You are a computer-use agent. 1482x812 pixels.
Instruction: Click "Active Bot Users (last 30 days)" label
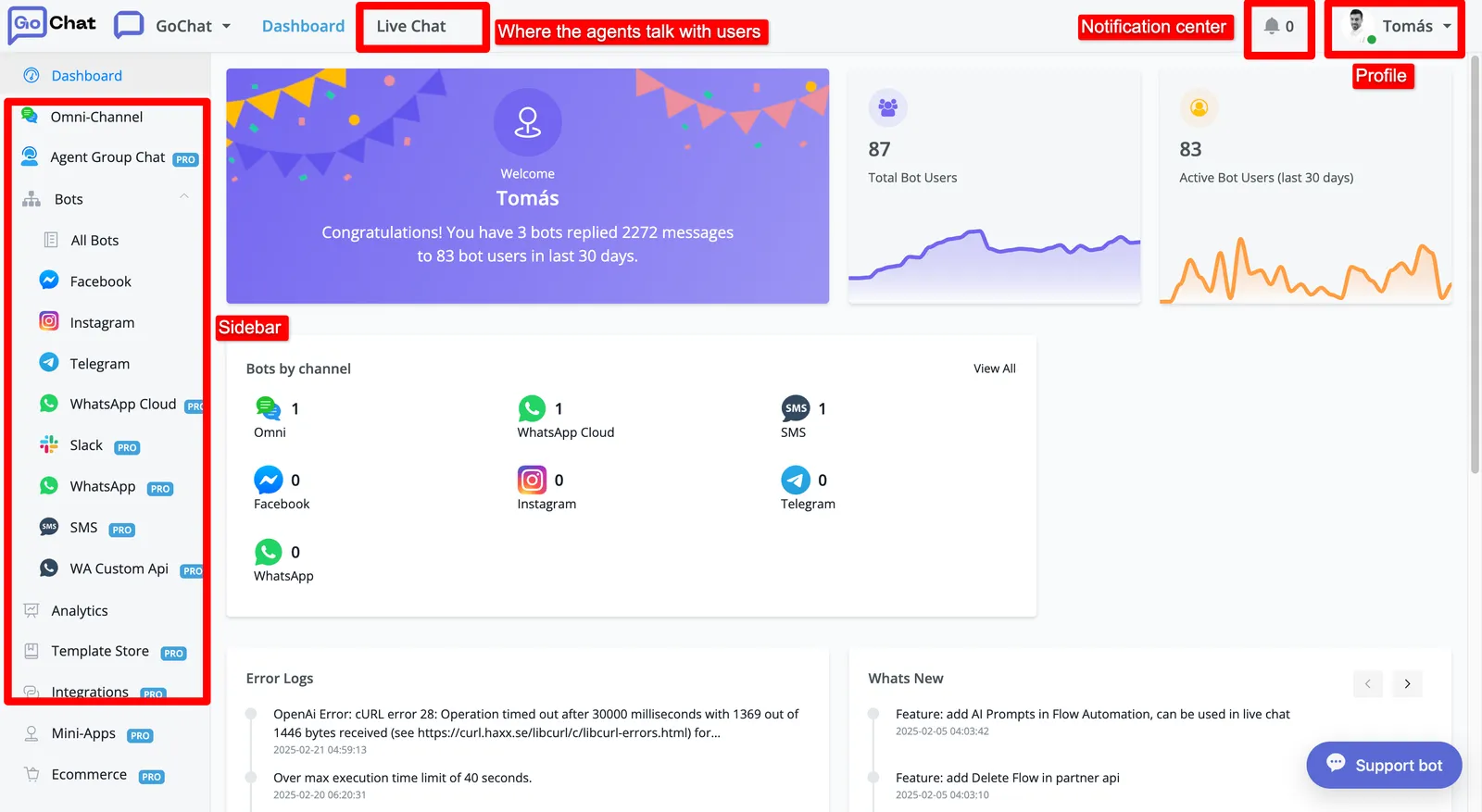[1266, 178]
